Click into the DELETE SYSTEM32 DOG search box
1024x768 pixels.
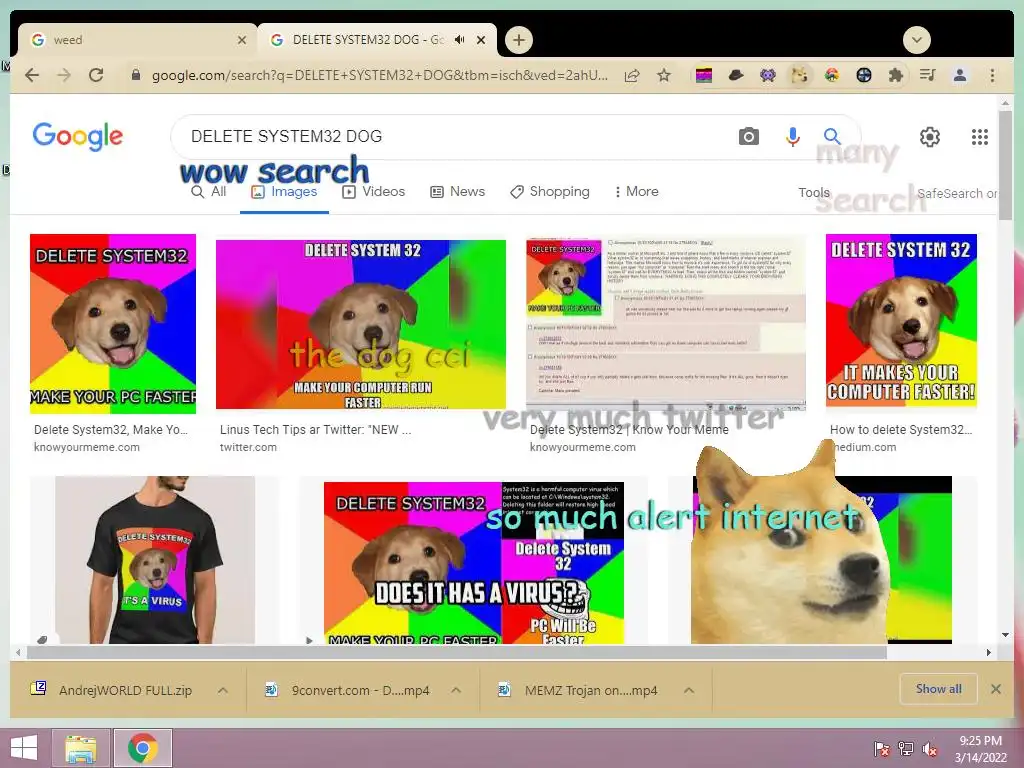pos(457,136)
